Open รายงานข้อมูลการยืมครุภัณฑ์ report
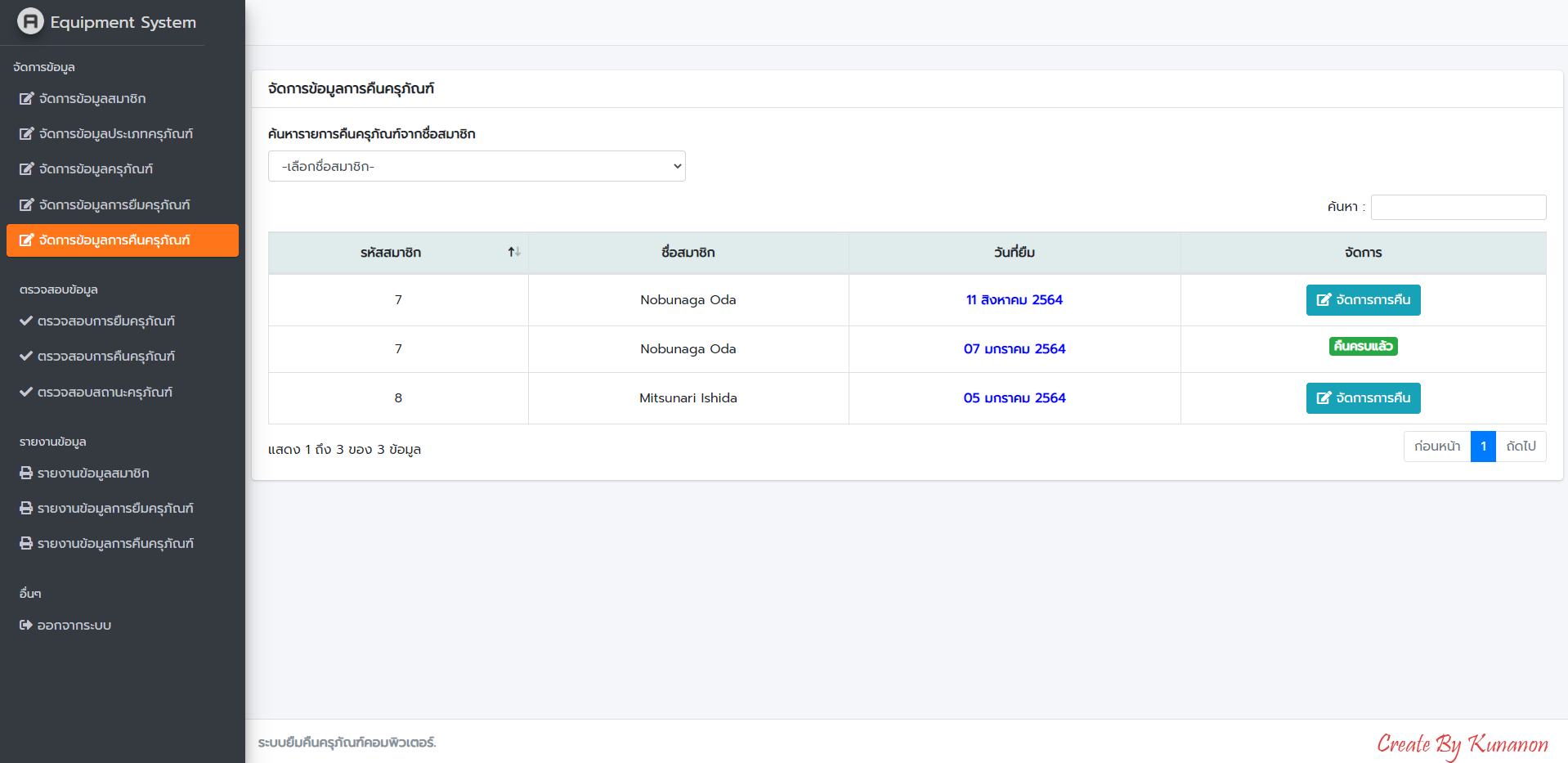The image size is (1568, 763). tap(115, 509)
